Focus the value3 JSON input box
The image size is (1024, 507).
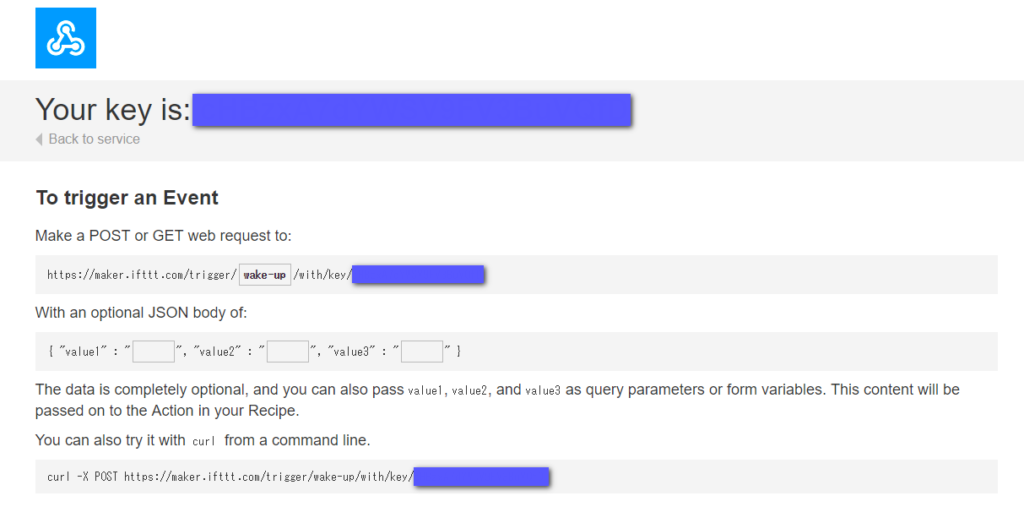[x=422, y=351]
